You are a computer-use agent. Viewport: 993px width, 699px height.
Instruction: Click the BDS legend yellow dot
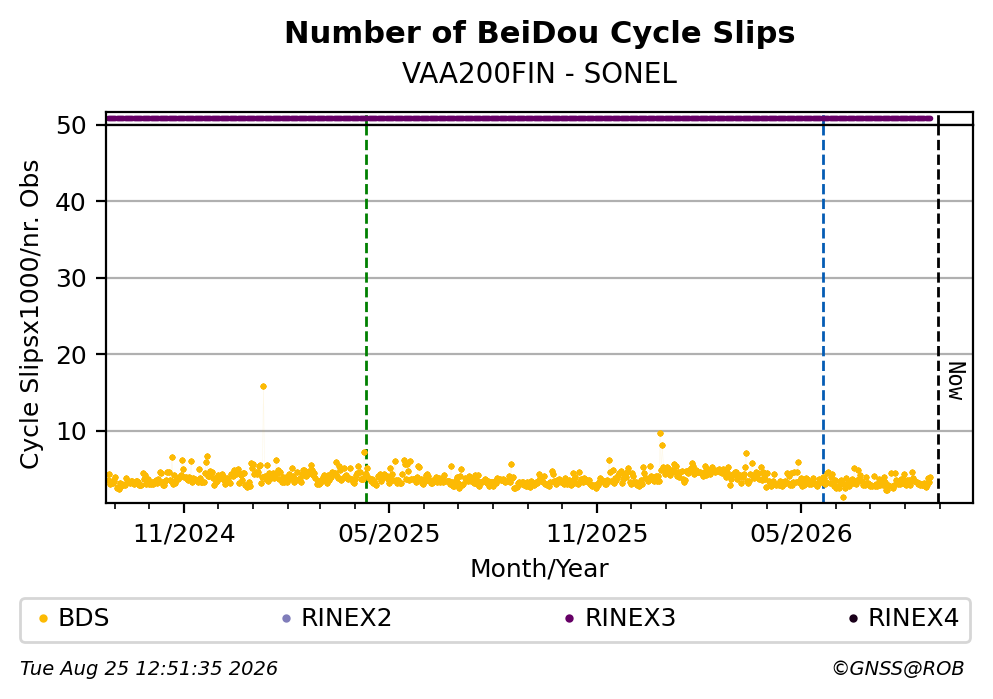[43, 619]
